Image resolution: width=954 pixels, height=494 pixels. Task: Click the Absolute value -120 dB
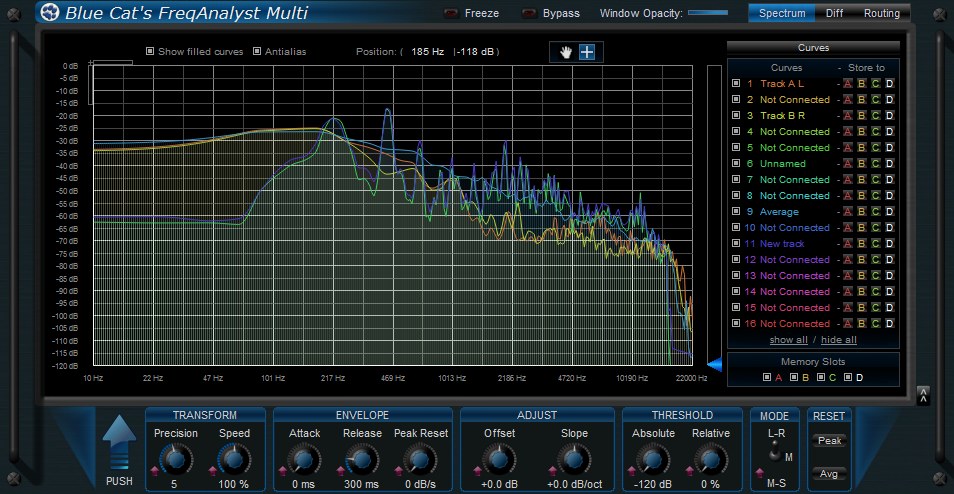(653, 484)
